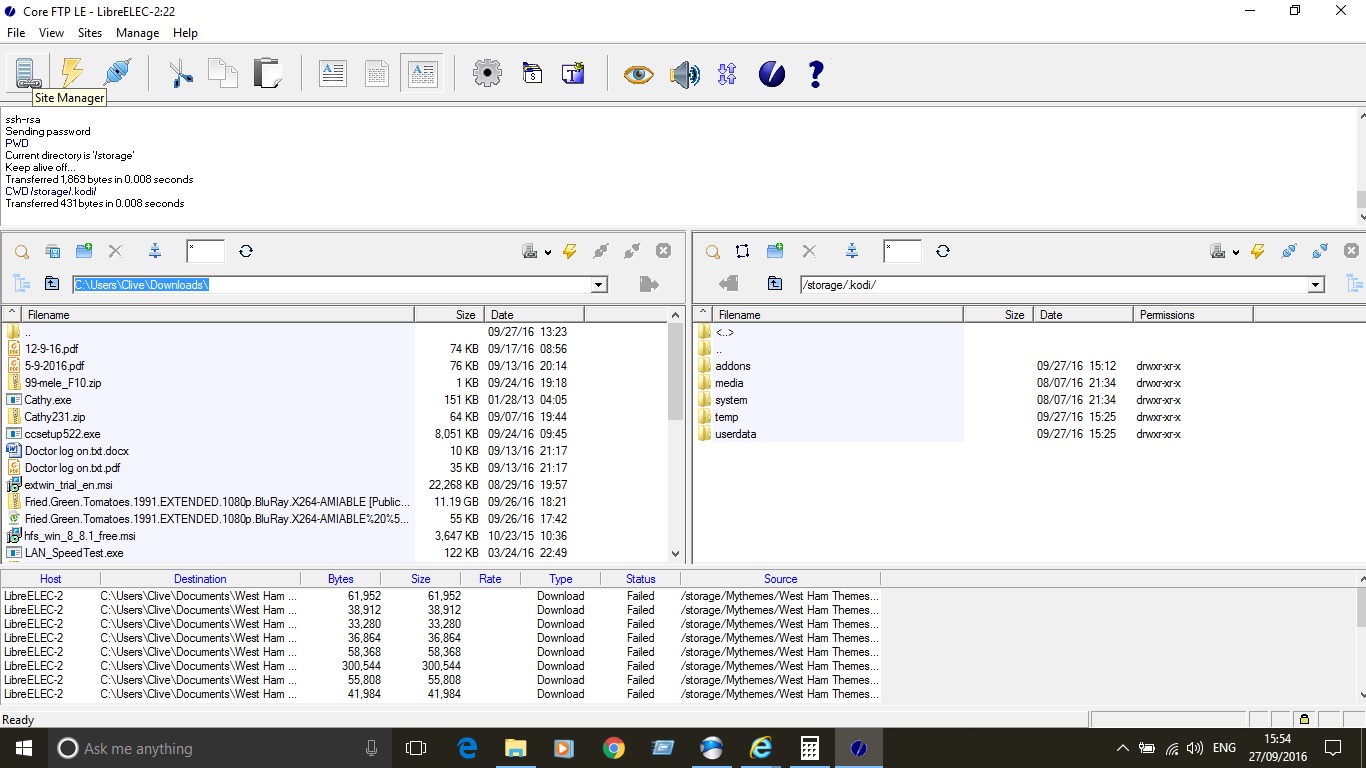Click the greyed document view icon
The image size is (1366, 768).
[377, 73]
